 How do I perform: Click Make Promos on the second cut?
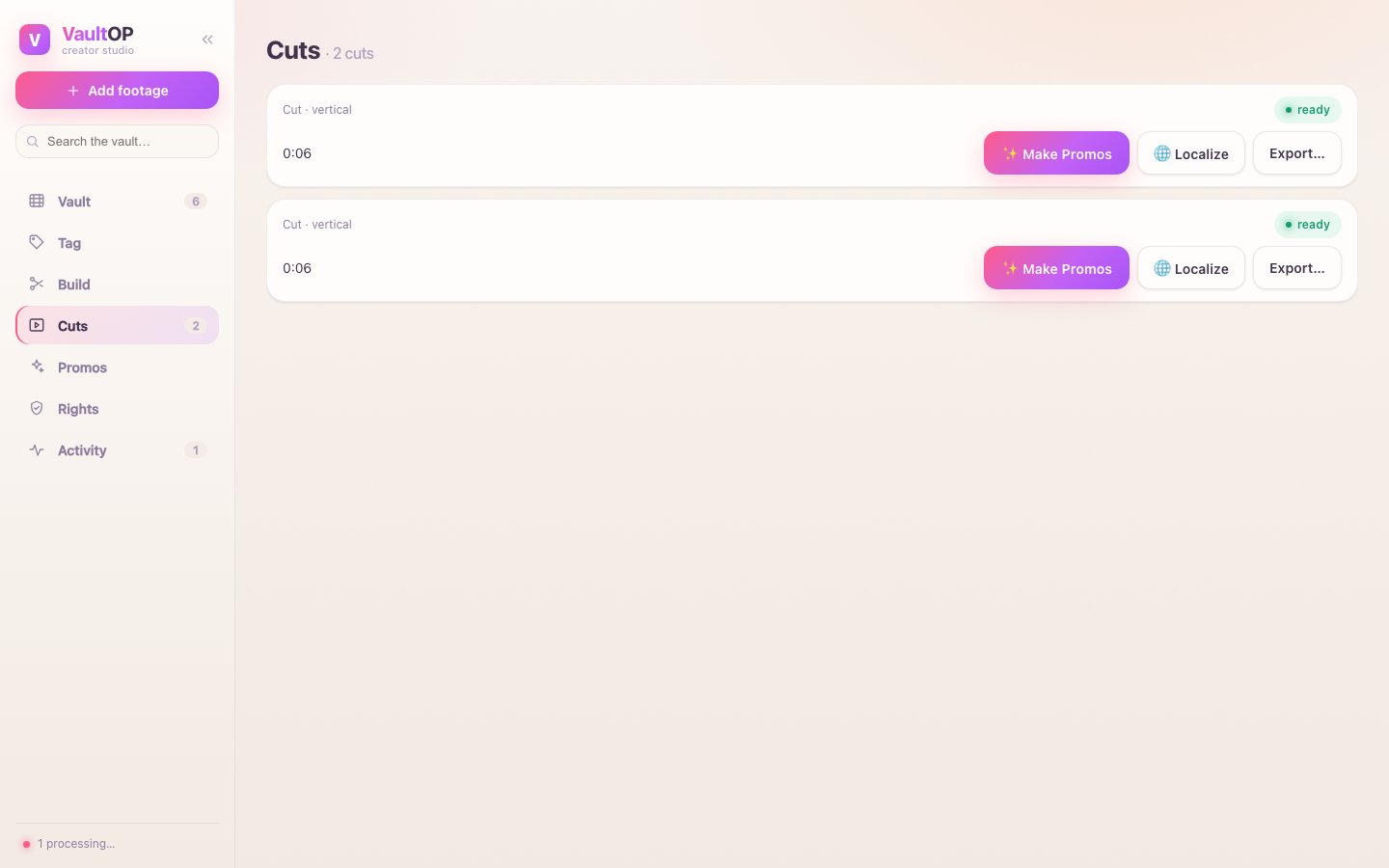pos(1056,268)
